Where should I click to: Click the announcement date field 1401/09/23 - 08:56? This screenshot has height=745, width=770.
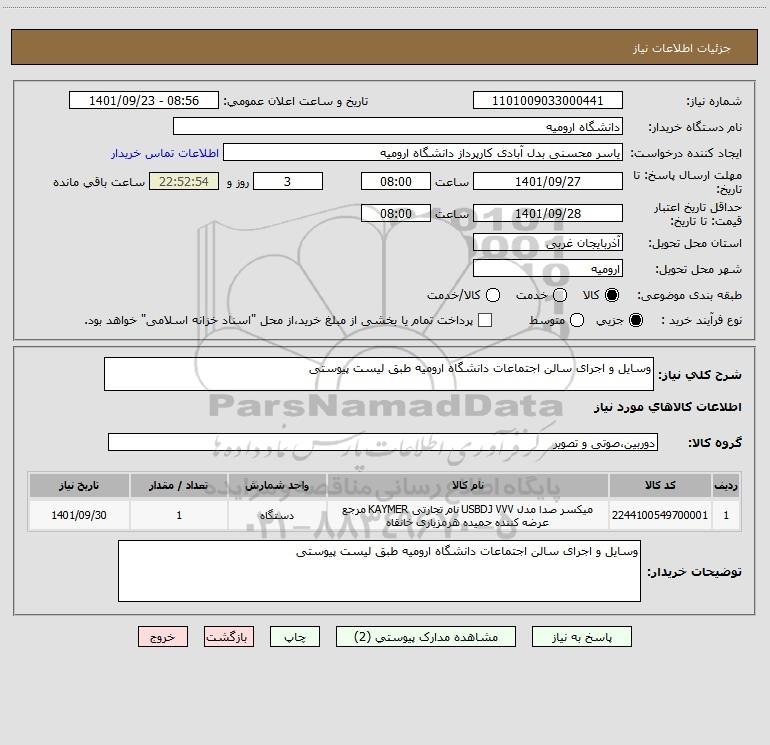pos(144,100)
